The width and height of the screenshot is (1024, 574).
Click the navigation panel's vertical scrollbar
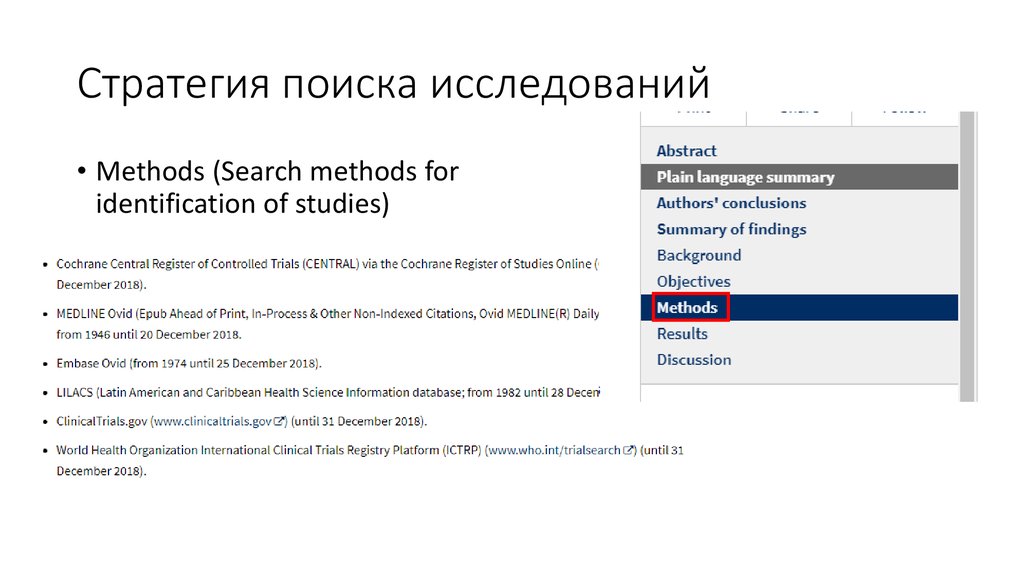click(x=967, y=250)
